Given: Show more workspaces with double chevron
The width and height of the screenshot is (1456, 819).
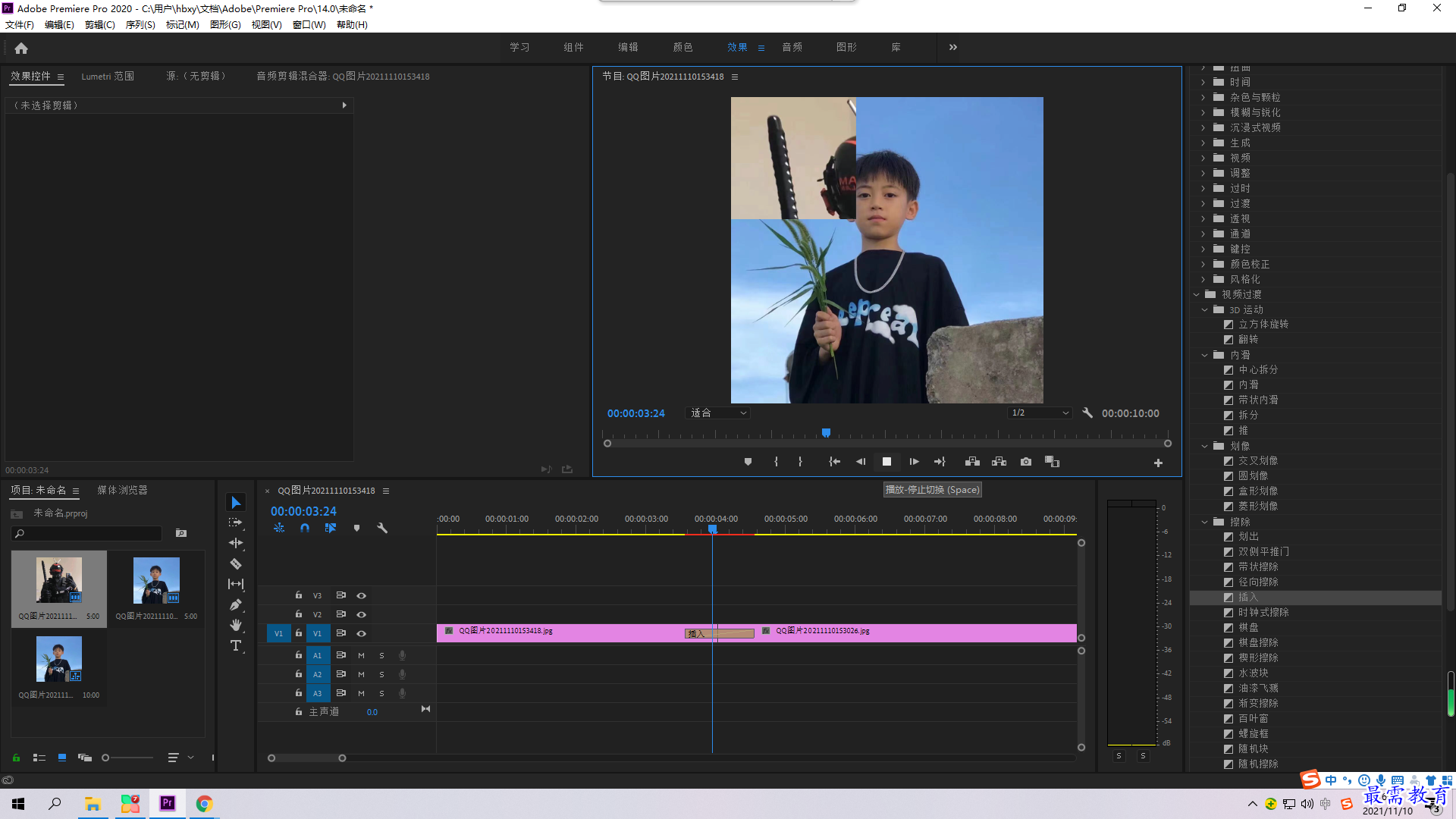Looking at the screenshot, I should click(952, 47).
